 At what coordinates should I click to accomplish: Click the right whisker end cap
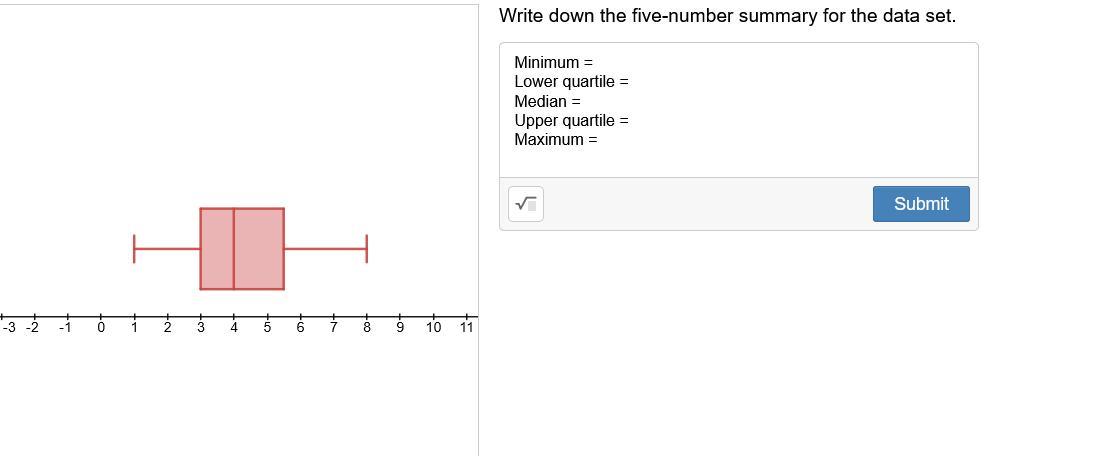click(x=366, y=248)
